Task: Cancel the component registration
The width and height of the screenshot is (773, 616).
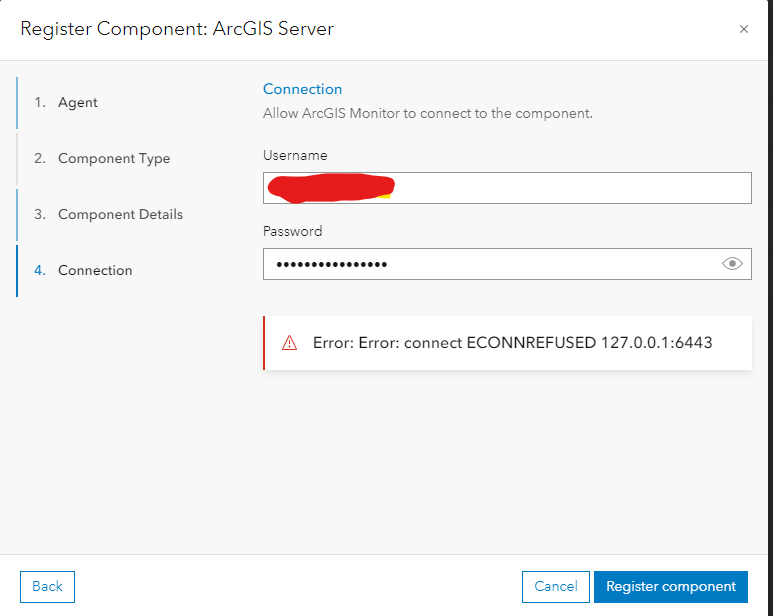Action: point(555,587)
